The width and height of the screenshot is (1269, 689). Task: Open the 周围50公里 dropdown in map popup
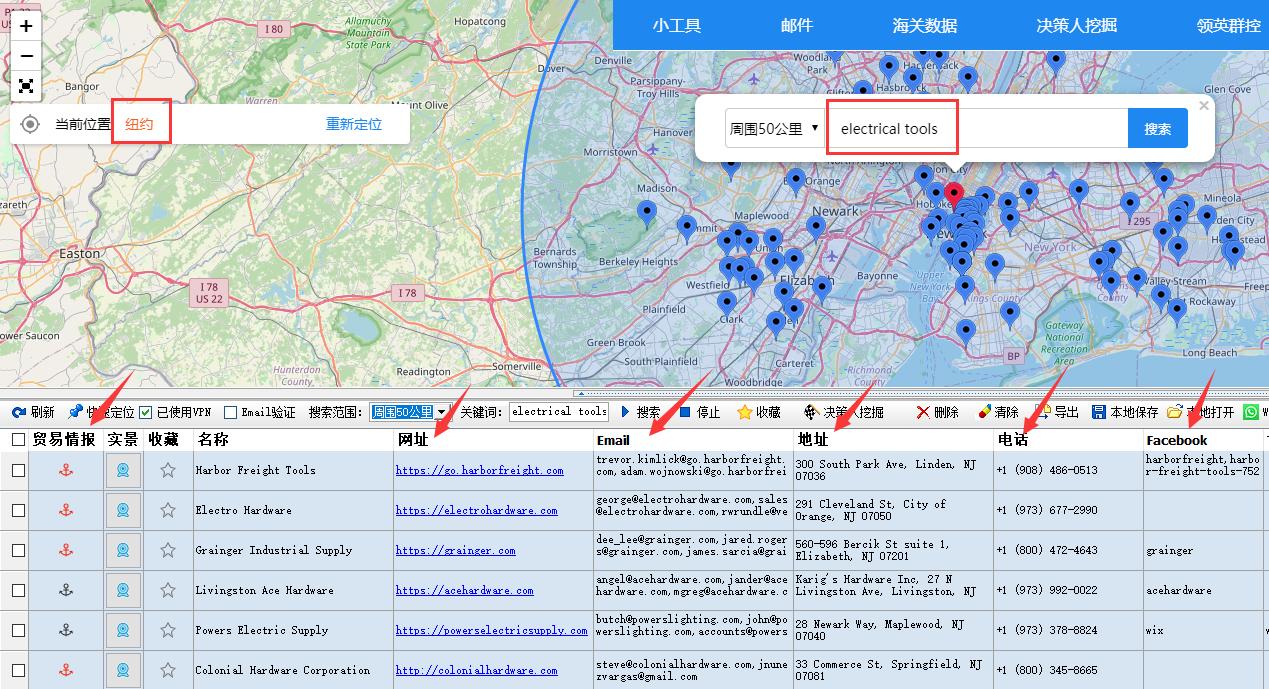point(774,128)
